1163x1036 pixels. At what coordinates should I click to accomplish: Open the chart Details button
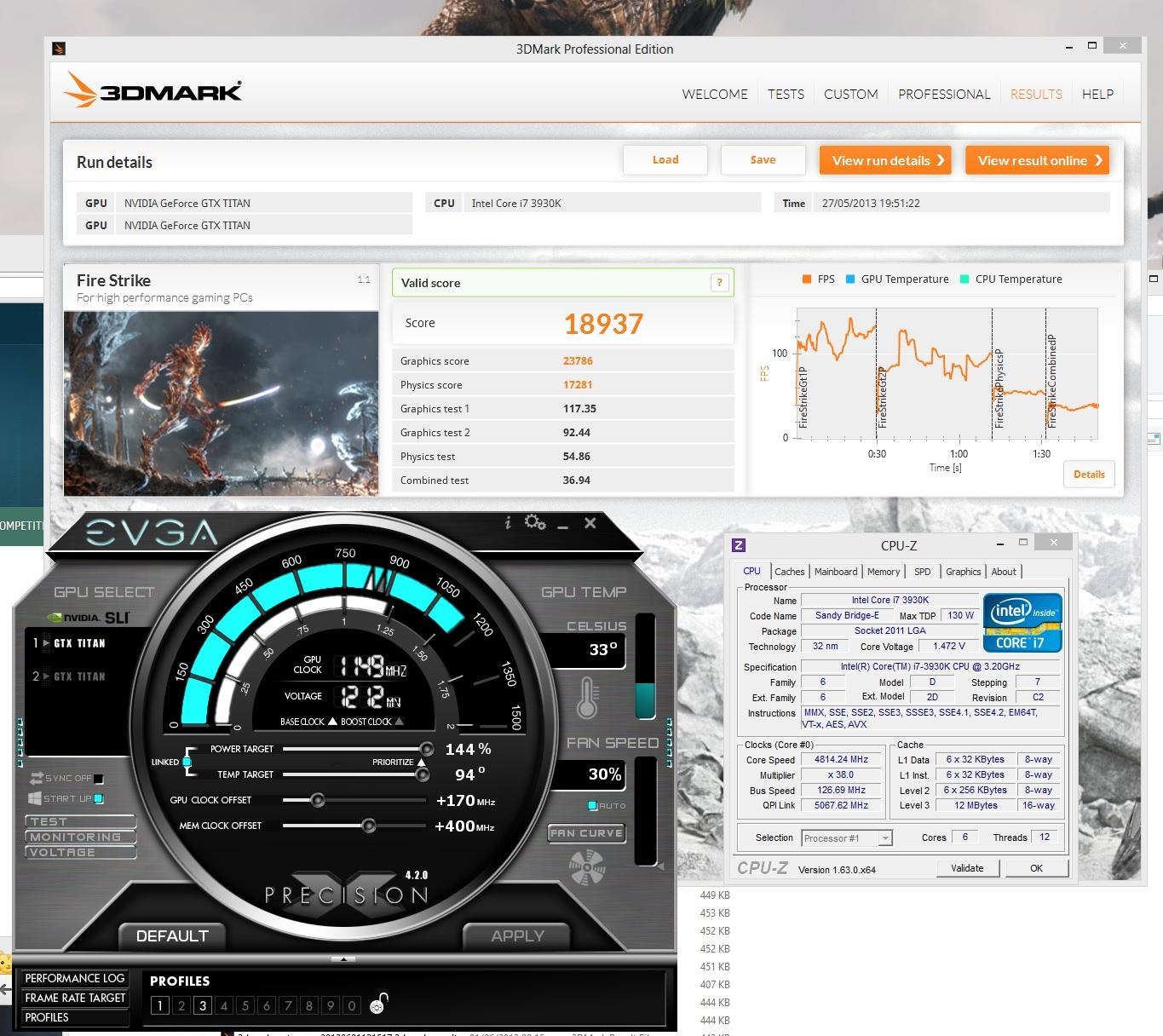point(1089,475)
